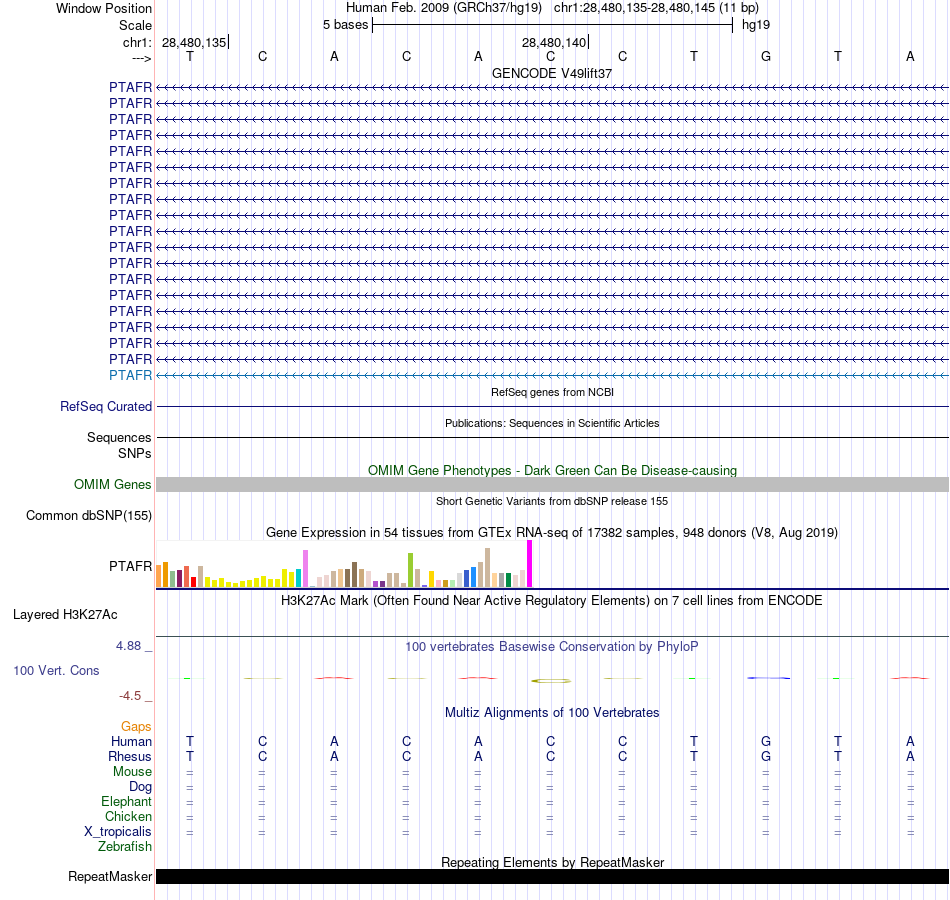Click the Common dbSNP(155) label
Screen dimensions: 950x900
click(88, 516)
